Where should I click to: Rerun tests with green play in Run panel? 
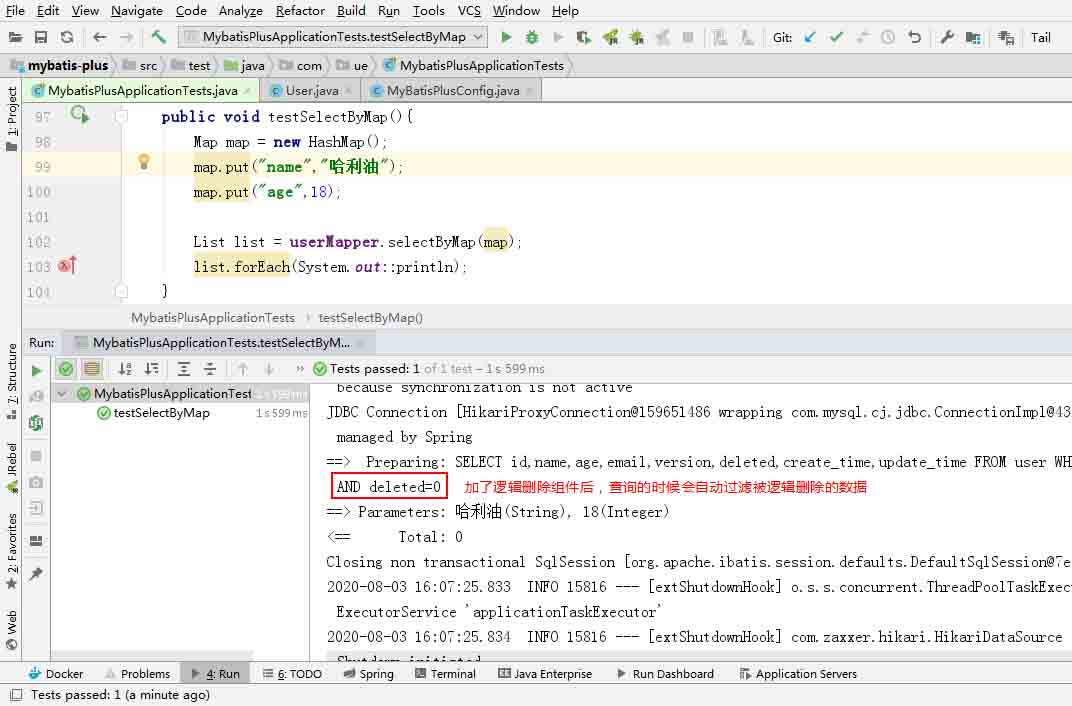(x=36, y=370)
